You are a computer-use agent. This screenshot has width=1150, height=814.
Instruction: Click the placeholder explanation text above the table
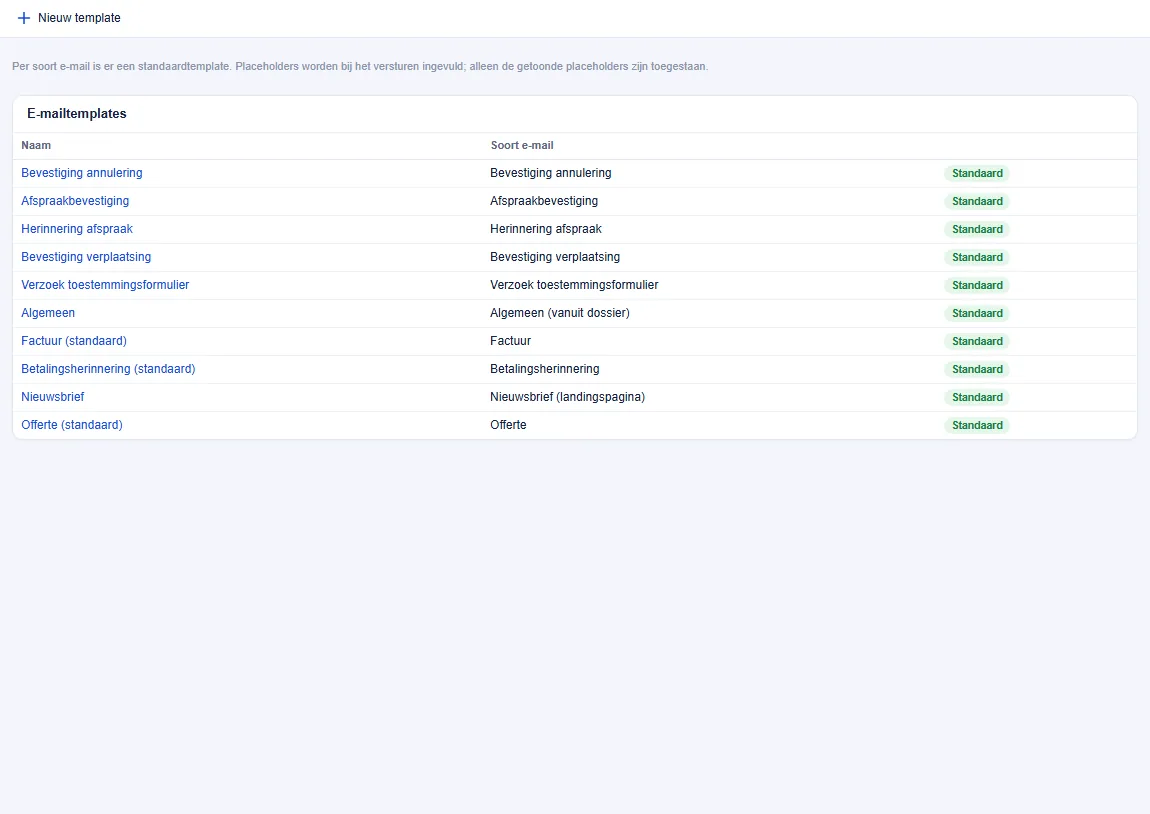tap(360, 66)
